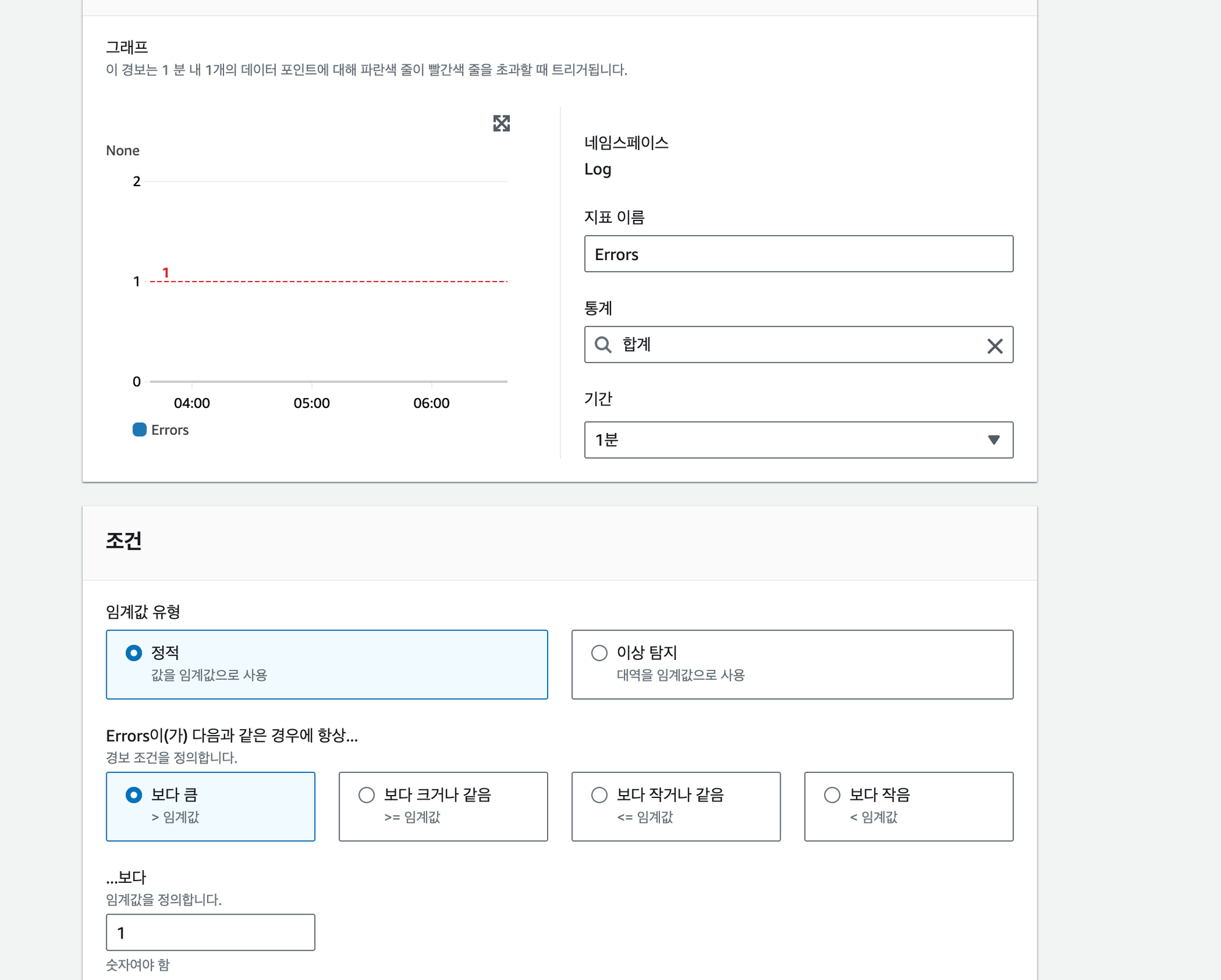Click the 04:00 time axis label
1221x980 pixels.
click(x=192, y=403)
